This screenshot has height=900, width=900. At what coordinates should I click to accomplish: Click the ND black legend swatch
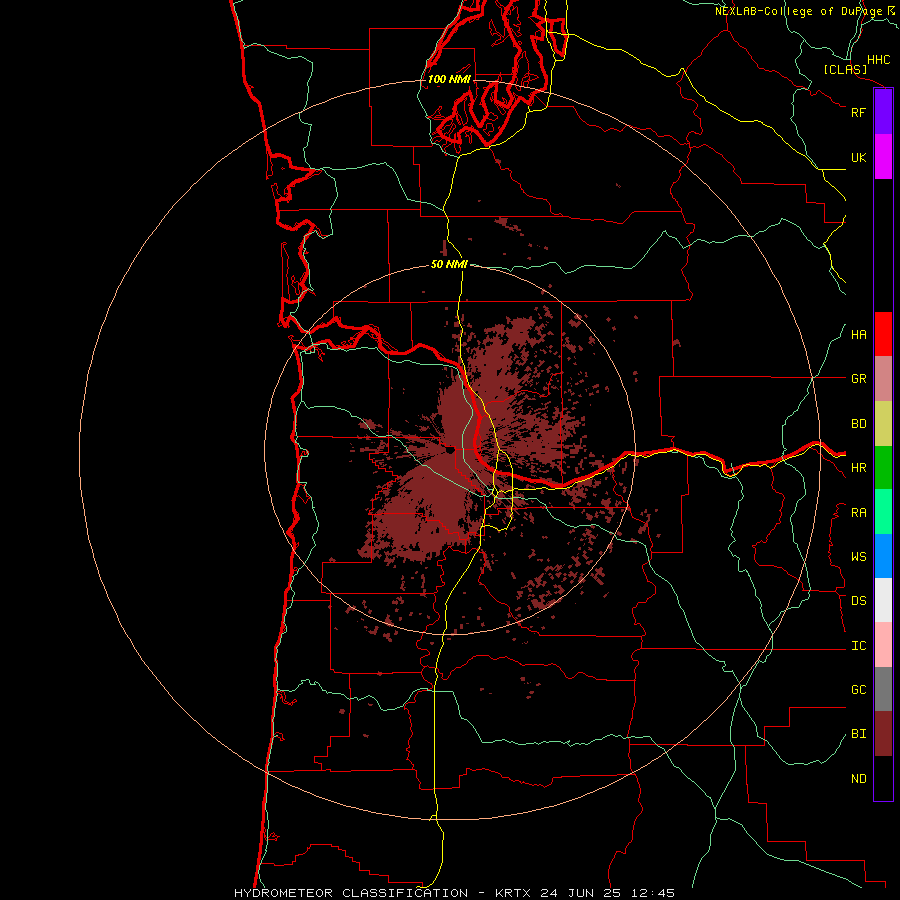click(x=883, y=778)
